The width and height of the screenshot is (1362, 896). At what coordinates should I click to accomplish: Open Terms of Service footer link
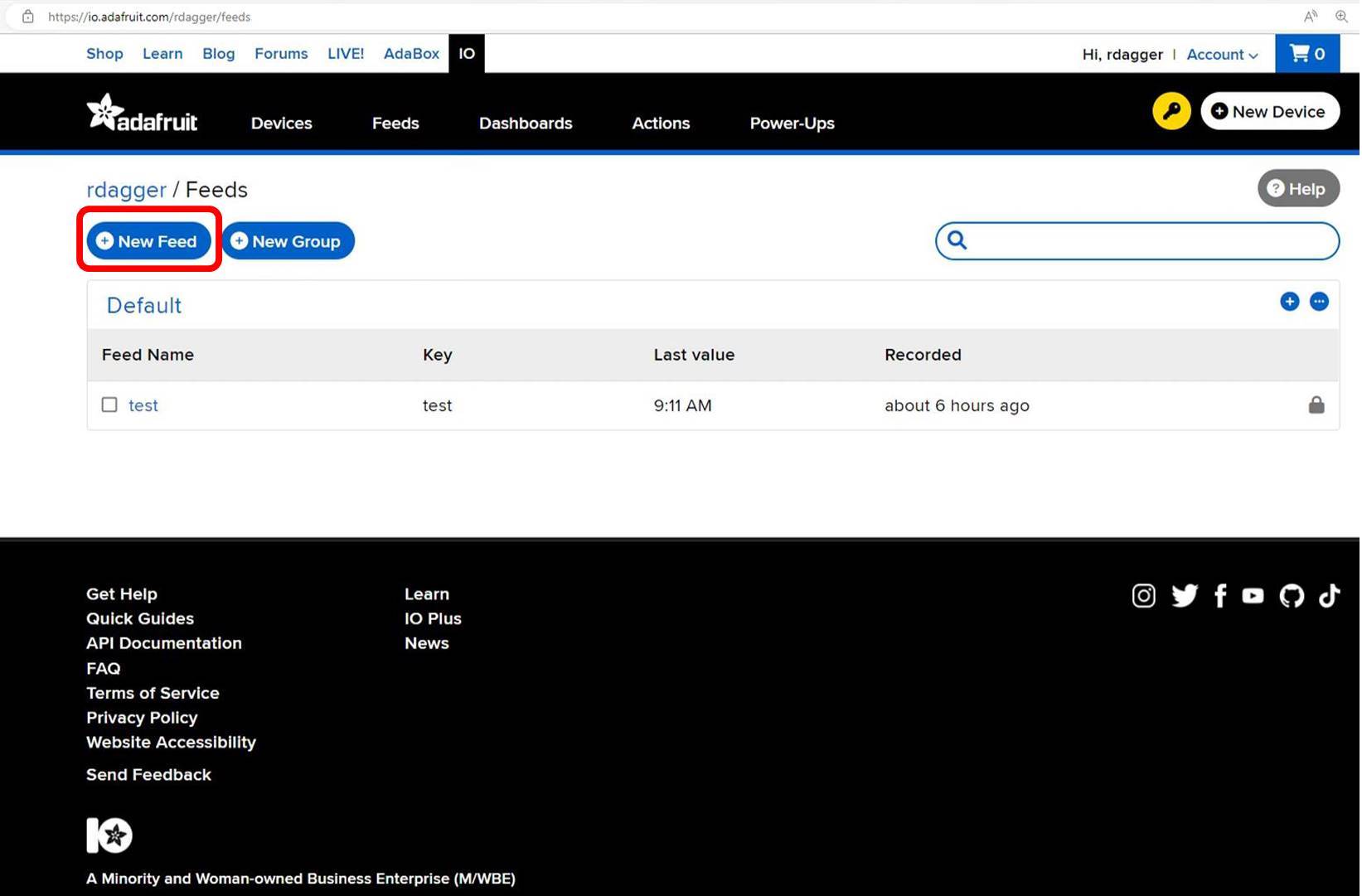pyautogui.click(x=153, y=694)
